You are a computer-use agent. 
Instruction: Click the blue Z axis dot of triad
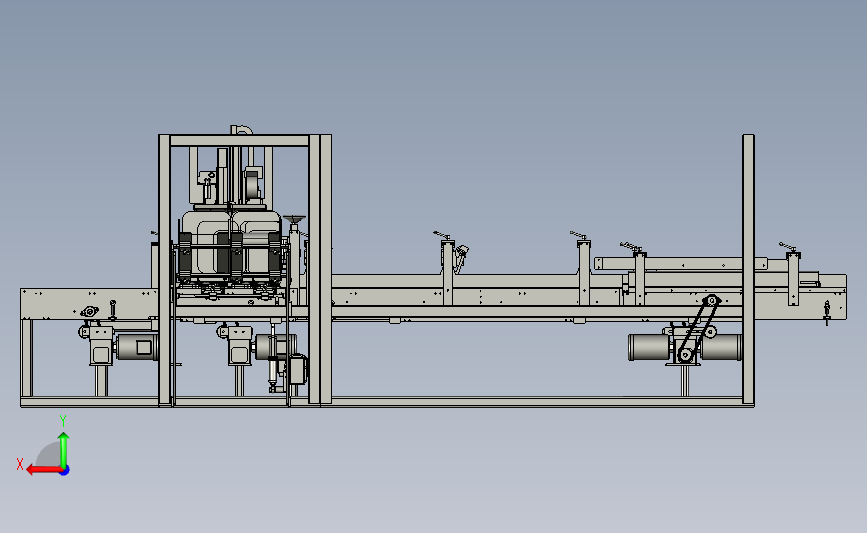click(x=65, y=471)
